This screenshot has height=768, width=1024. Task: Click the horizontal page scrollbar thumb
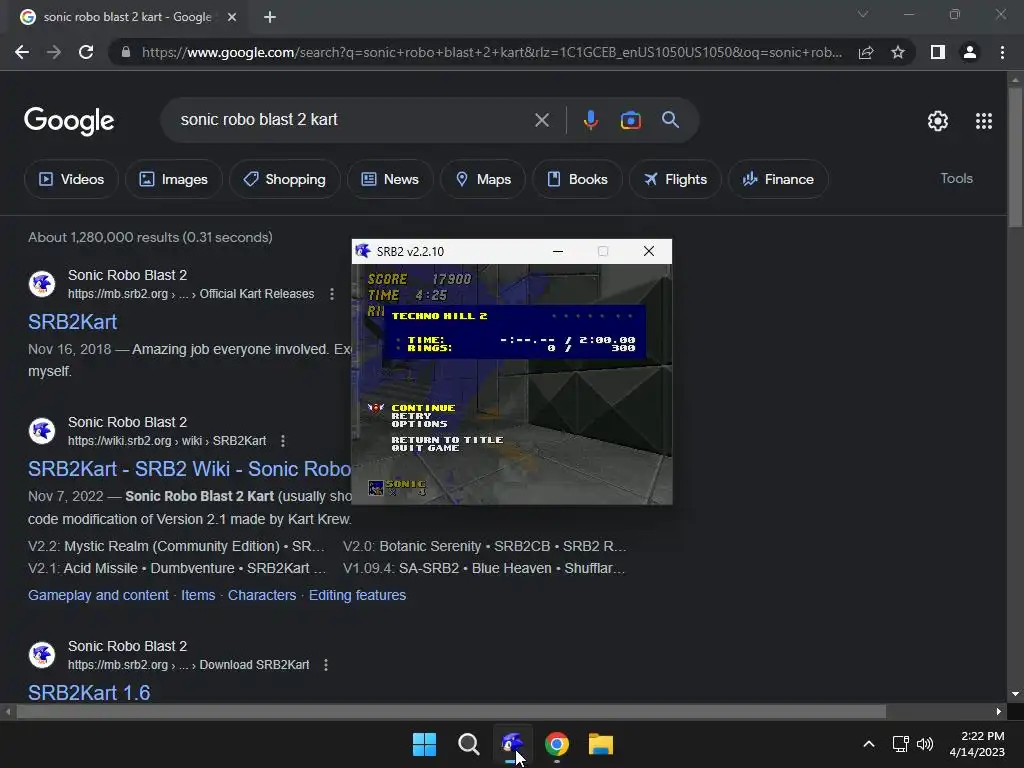(x=451, y=711)
